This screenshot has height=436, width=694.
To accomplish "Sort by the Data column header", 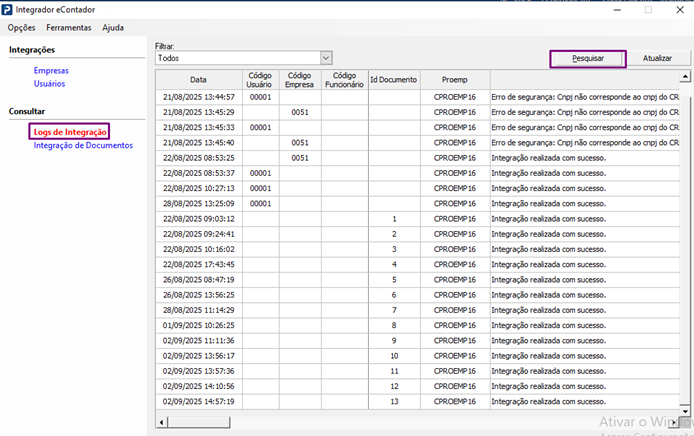I will click(198, 79).
